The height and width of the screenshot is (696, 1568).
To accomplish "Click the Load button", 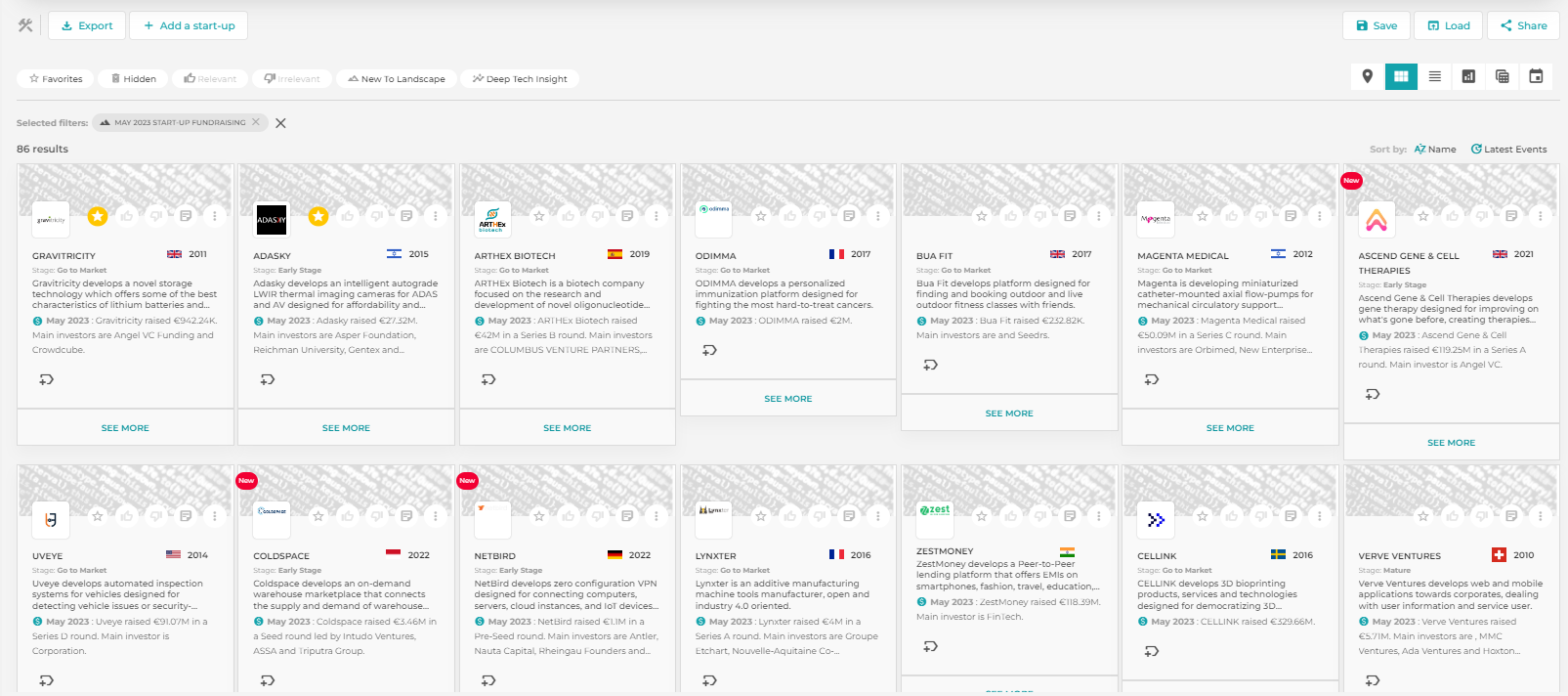I will point(1449,25).
